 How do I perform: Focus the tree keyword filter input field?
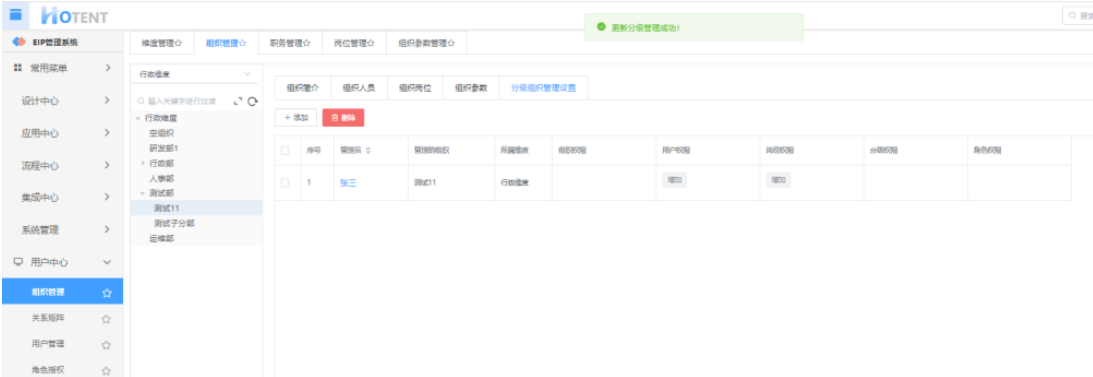(183, 102)
